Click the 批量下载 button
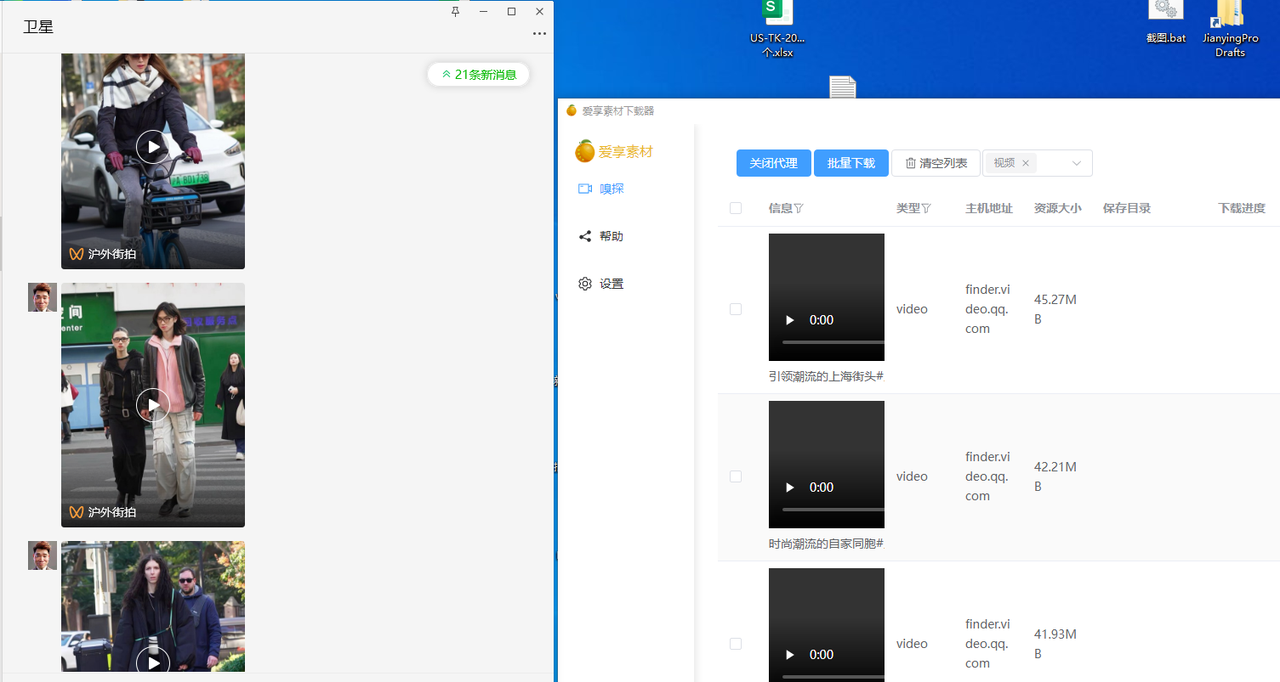Screen dimensions: 1280x682 tap(851, 163)
